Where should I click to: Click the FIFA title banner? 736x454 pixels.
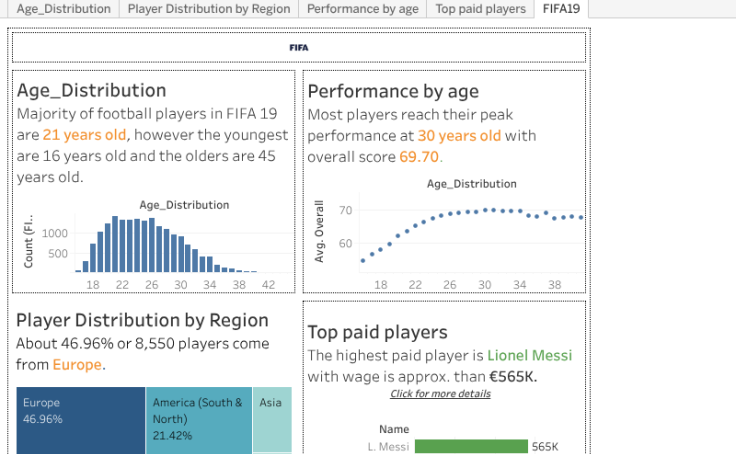click(x=299, y=47)
